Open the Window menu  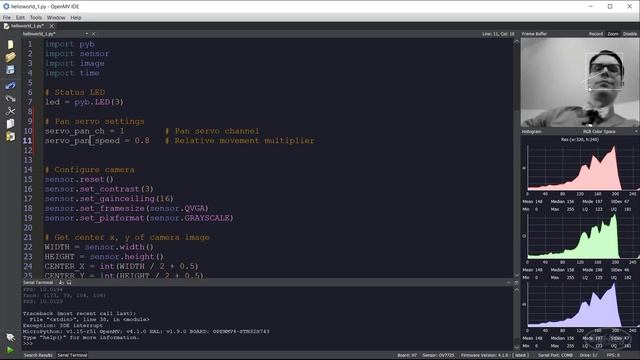click(x=56, y=18)
